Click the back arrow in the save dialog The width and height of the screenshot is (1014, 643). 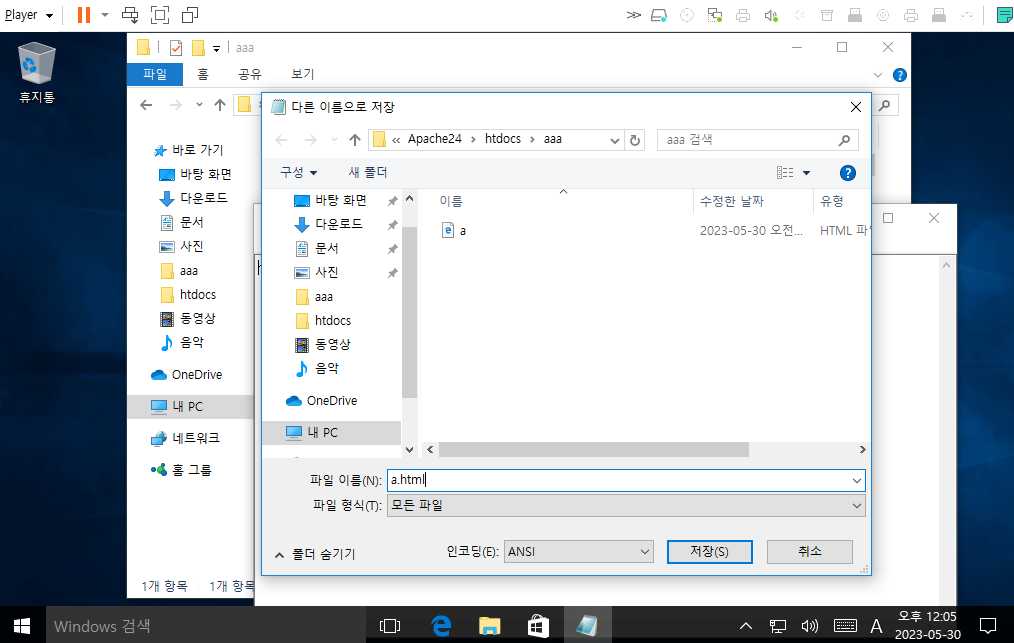pyautogui.click(x=281, y=140)
